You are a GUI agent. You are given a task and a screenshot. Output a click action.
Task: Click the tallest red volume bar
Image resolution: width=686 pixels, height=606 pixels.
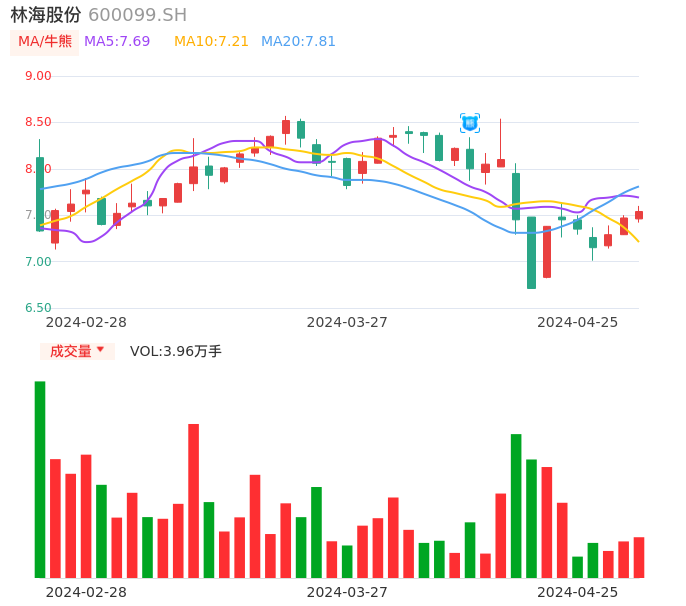pyautogui.click(x=194, y=500)
